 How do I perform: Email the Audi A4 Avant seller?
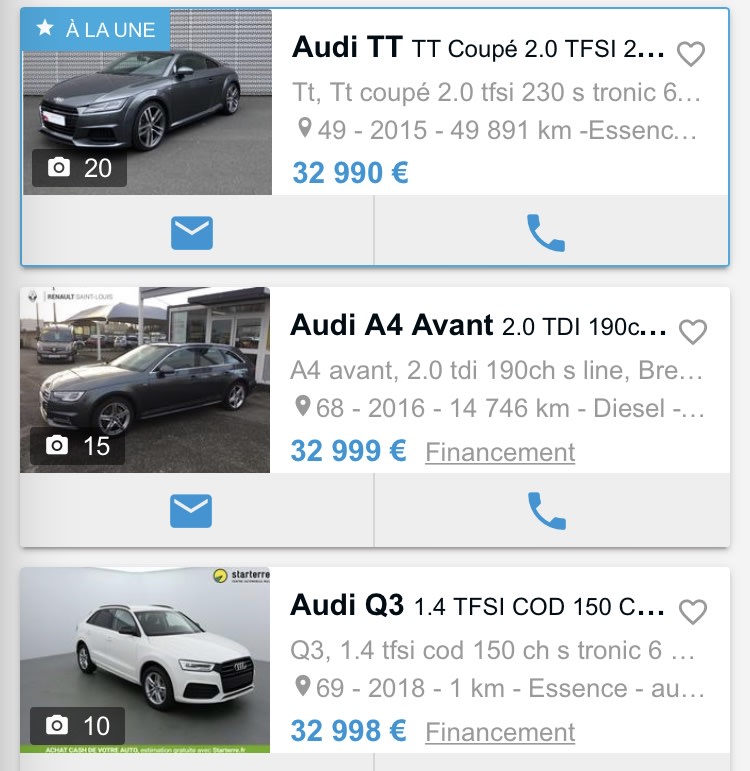(x=191, y=512)
